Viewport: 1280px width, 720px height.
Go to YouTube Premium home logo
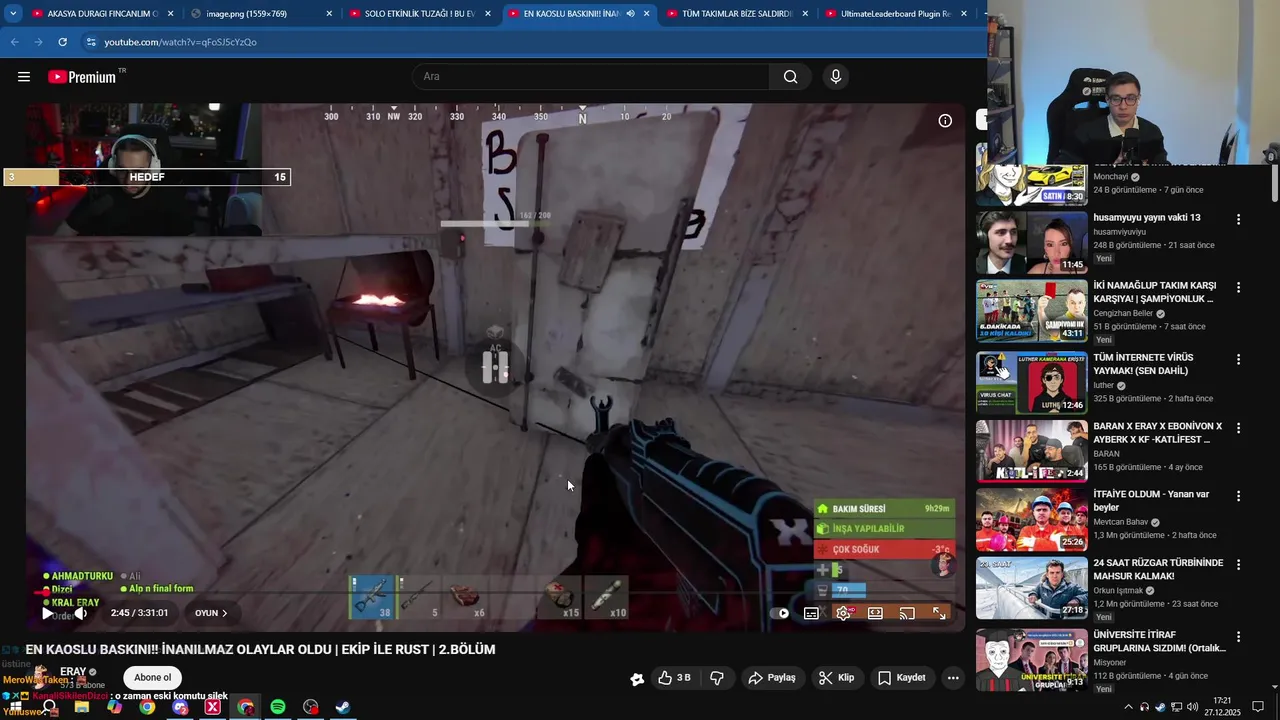[82, 77]
